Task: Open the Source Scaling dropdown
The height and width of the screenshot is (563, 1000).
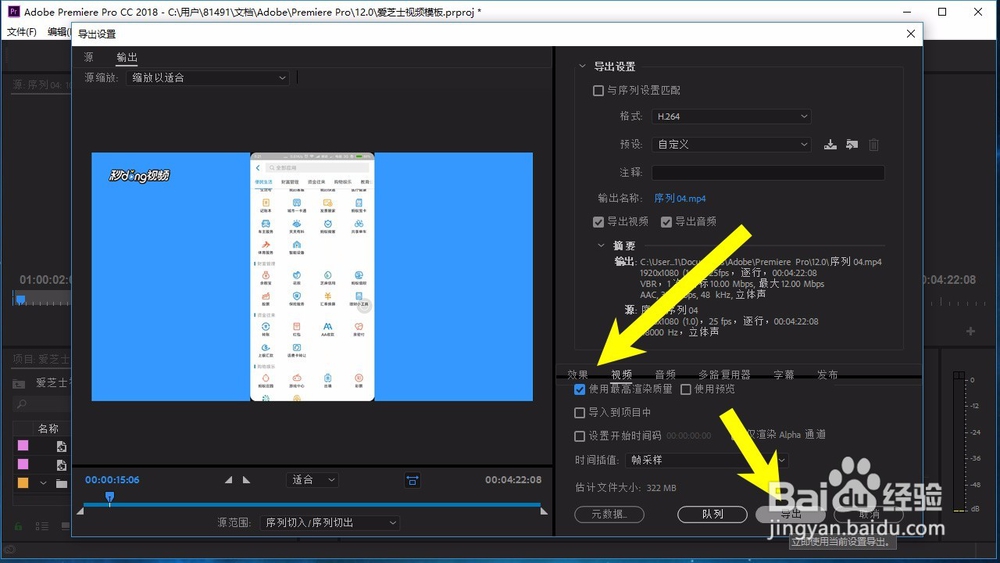Action: 208,78
